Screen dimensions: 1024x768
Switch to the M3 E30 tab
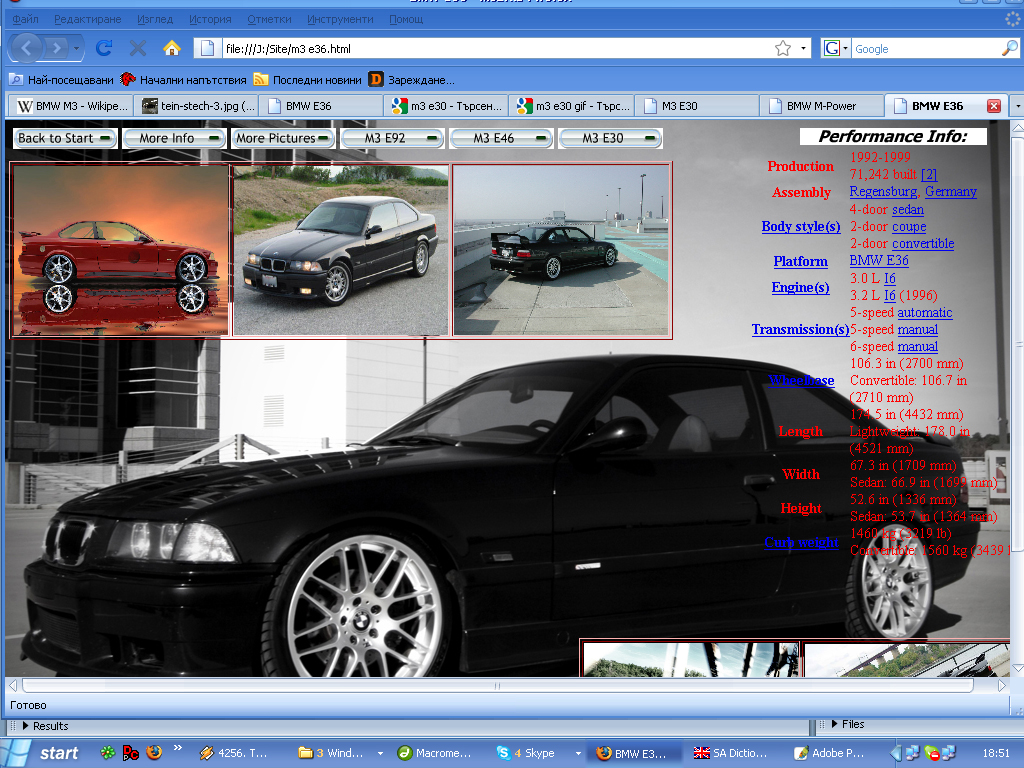tap(697, 106)
